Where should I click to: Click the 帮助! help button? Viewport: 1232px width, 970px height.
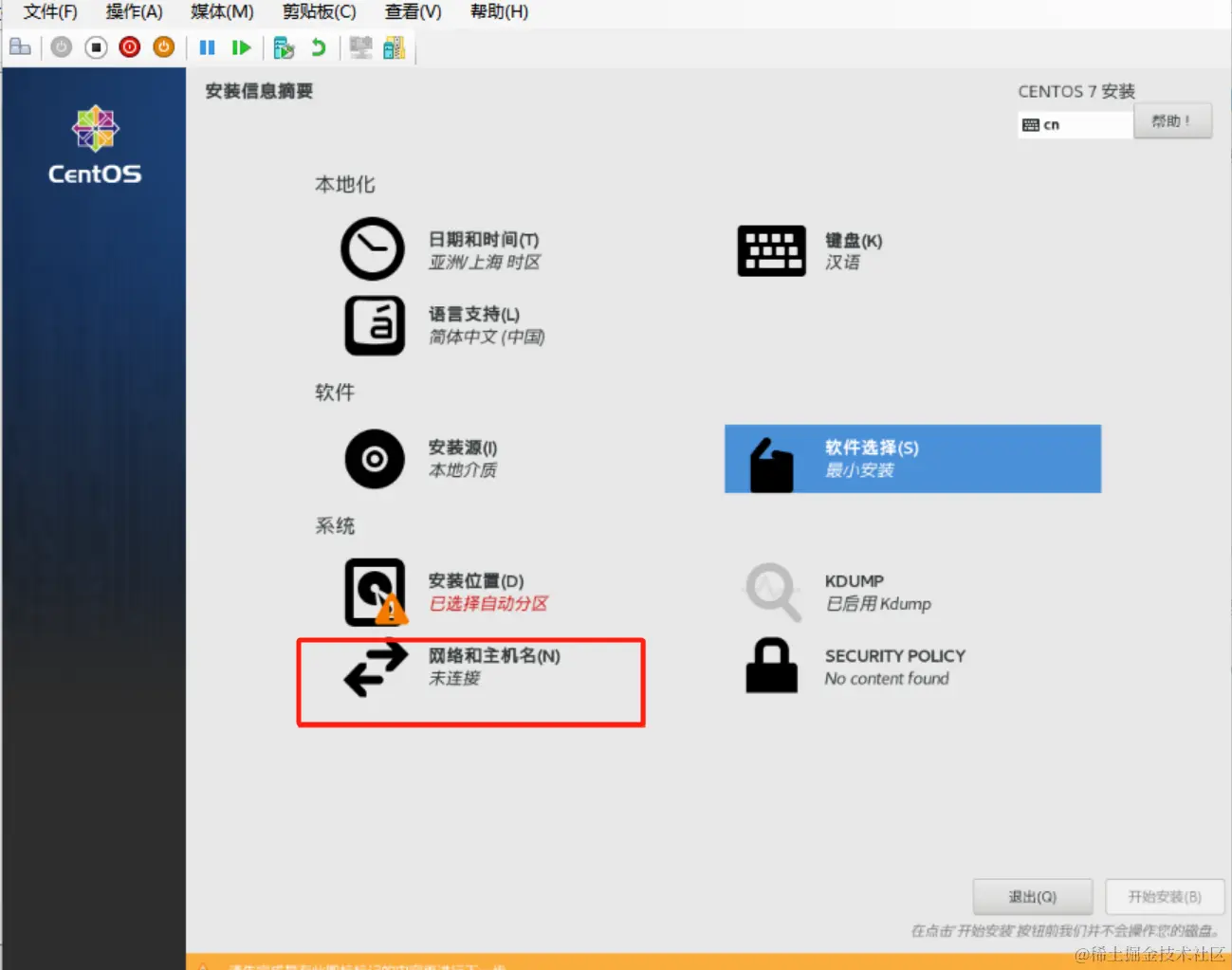1172,121
